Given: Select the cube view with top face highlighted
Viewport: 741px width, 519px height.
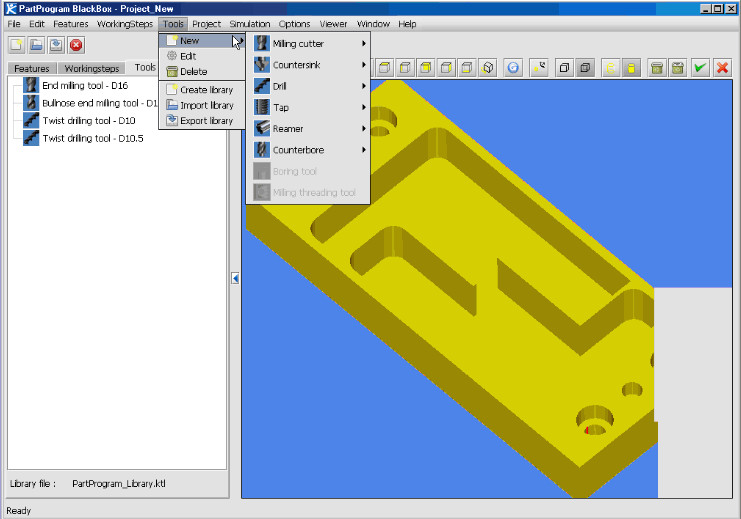Looking at the screenshot, I should (x=385, y=68).
